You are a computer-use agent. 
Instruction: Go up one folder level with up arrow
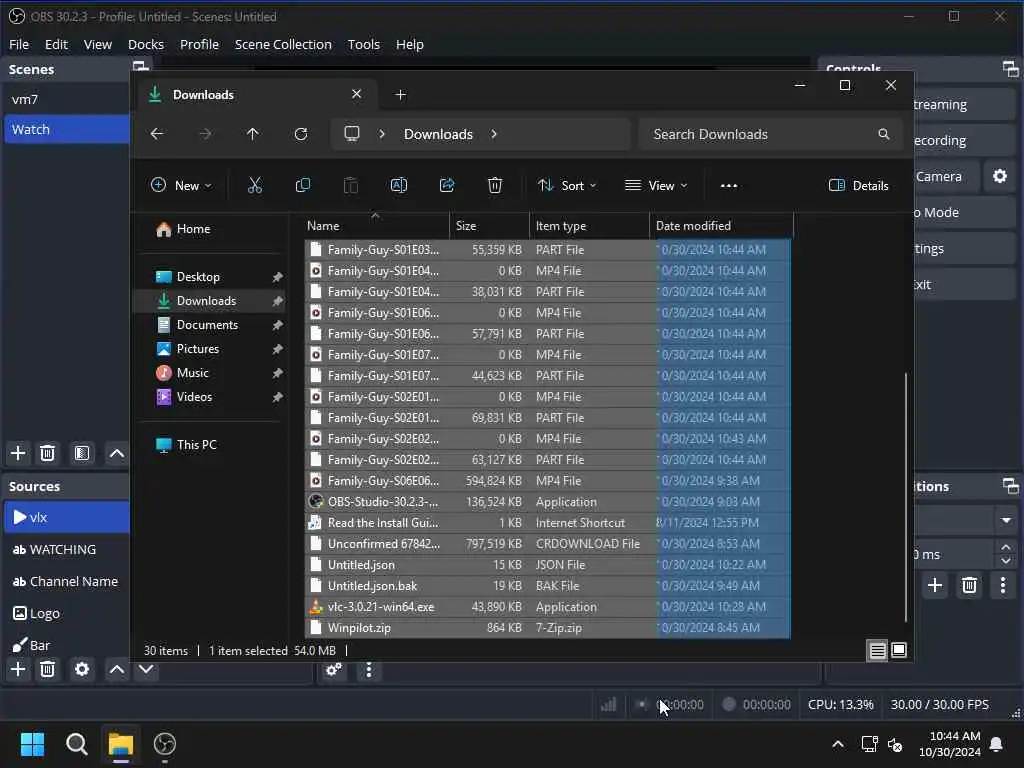[x=253, y=134]
